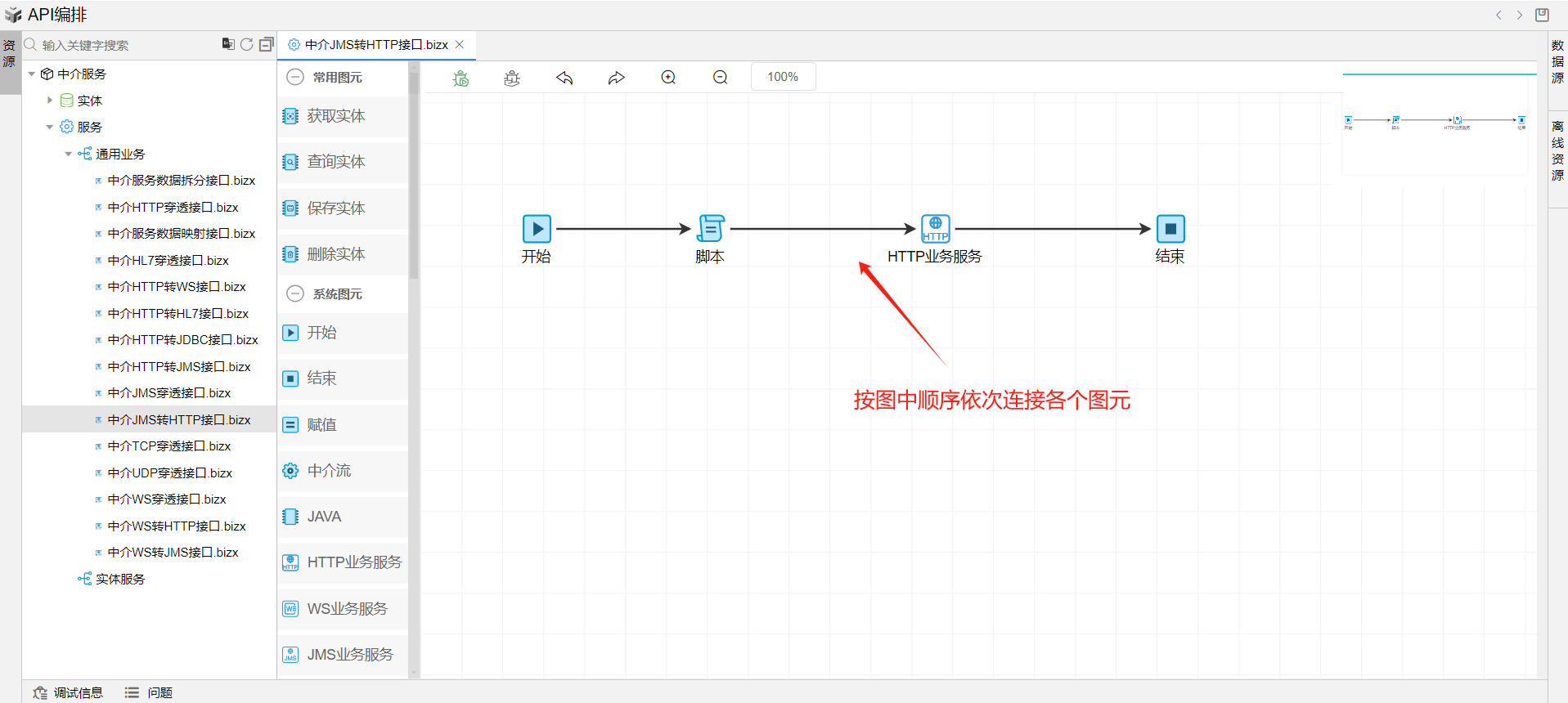Pick the JMS业务服务 palette element
Screen dimensions: 1568x703
pyautogui.click(x=349, y=655)
